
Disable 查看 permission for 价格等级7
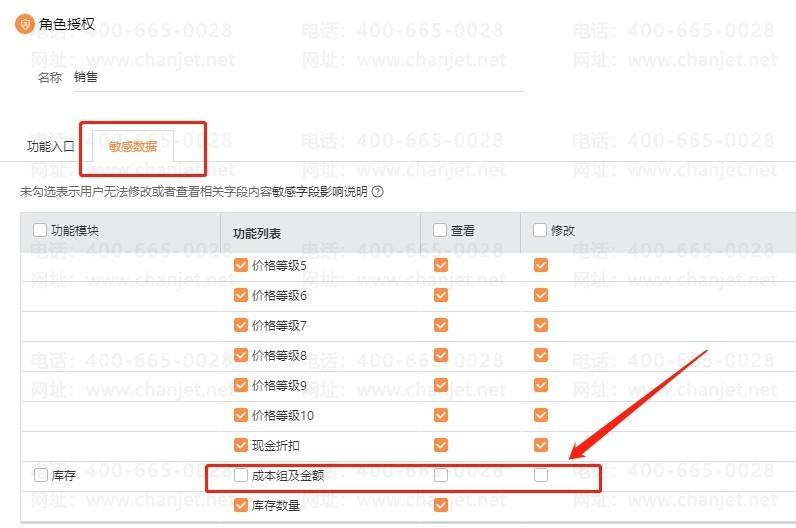click(440, 325)
